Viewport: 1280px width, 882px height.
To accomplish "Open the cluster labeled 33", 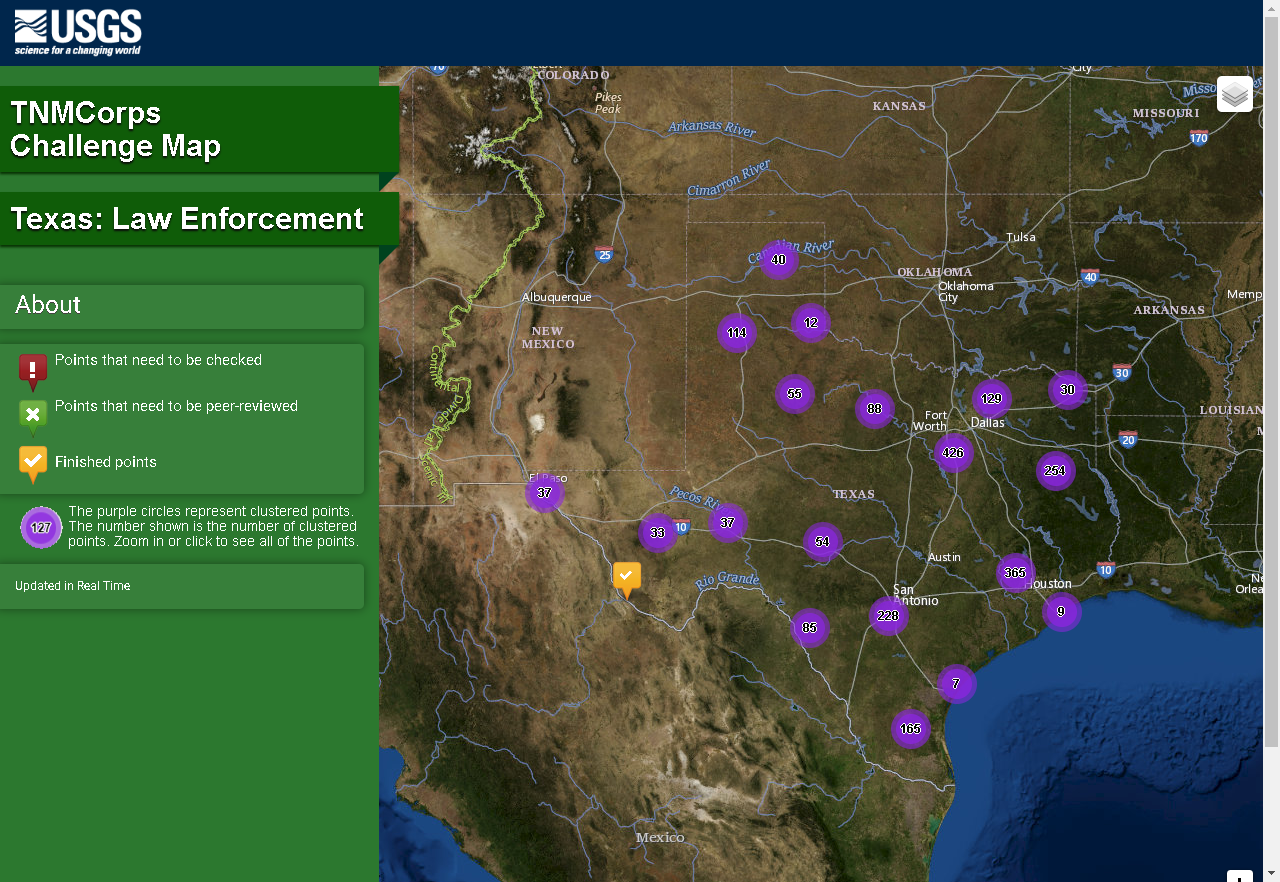I will pyautogui.click(x=658, y=533).
